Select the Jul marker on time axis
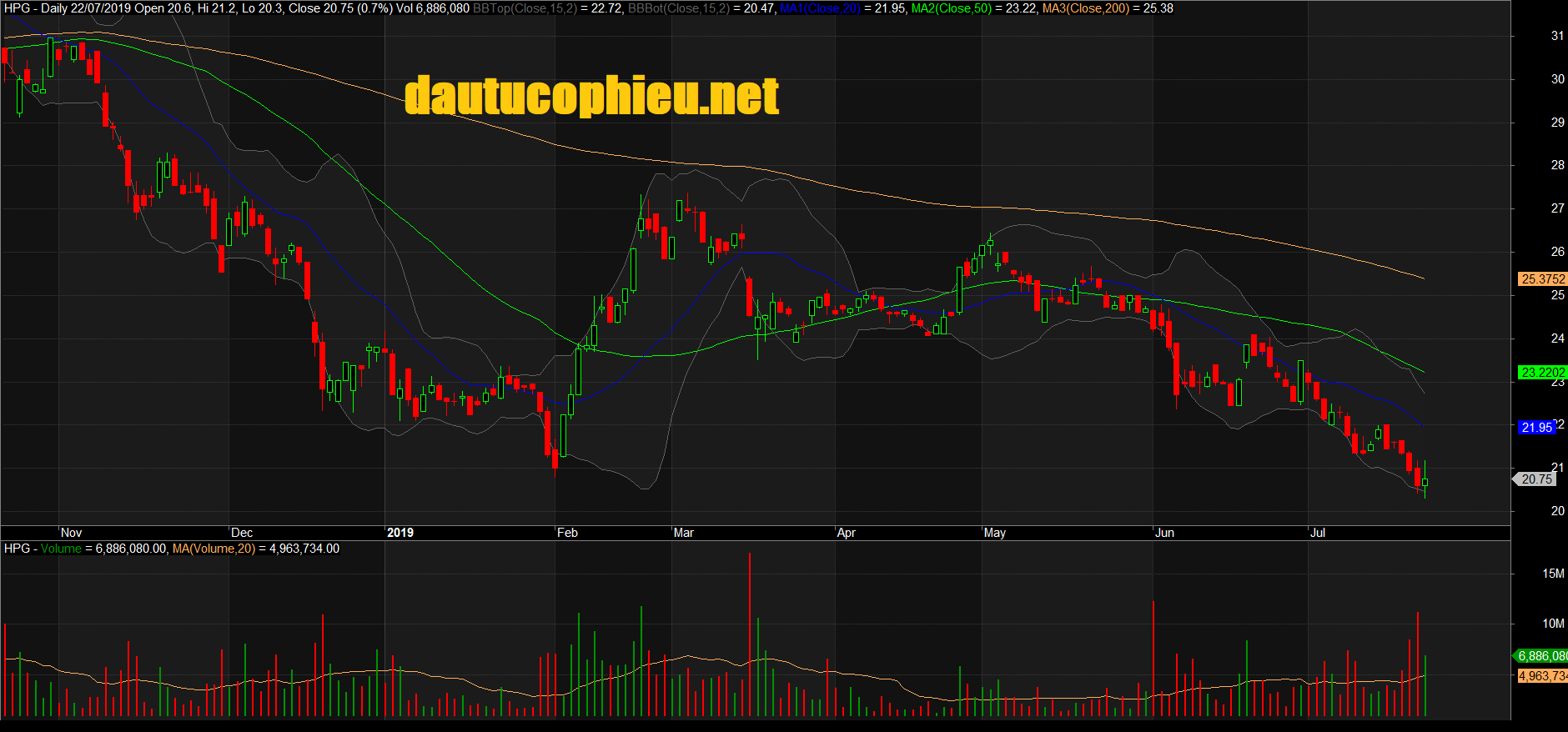The width and height of the screenshot is (1568, 732). [x=1318, y=533]
